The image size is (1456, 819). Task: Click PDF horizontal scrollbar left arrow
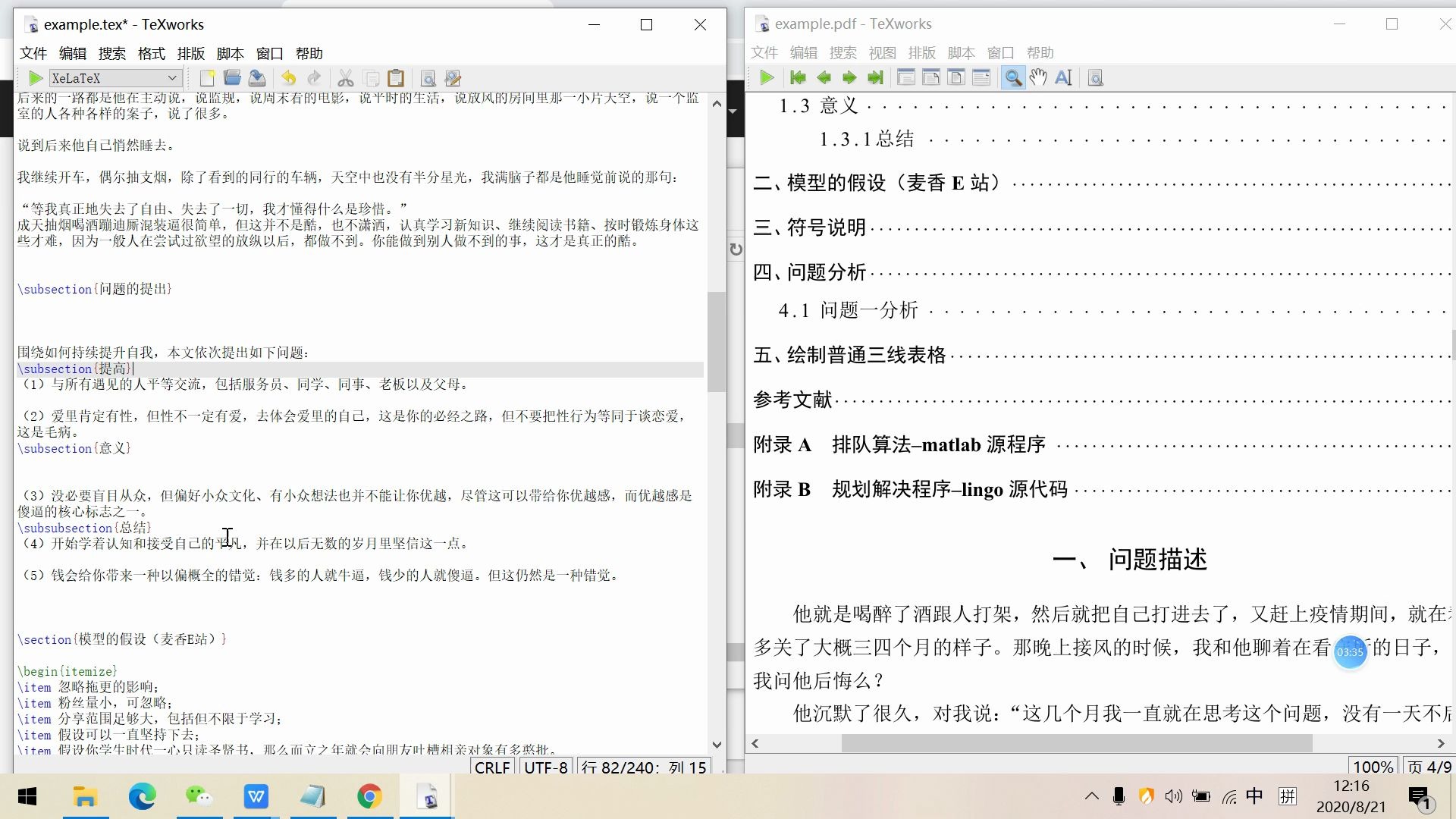[755, 743]
